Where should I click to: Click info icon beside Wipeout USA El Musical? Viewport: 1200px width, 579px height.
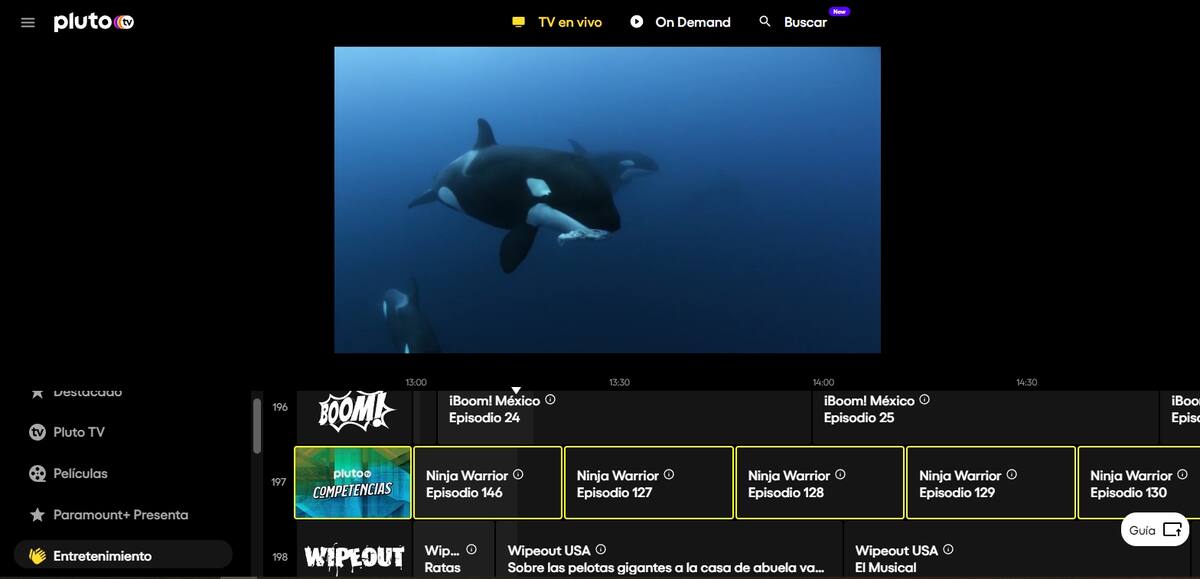tap(948, 550)
